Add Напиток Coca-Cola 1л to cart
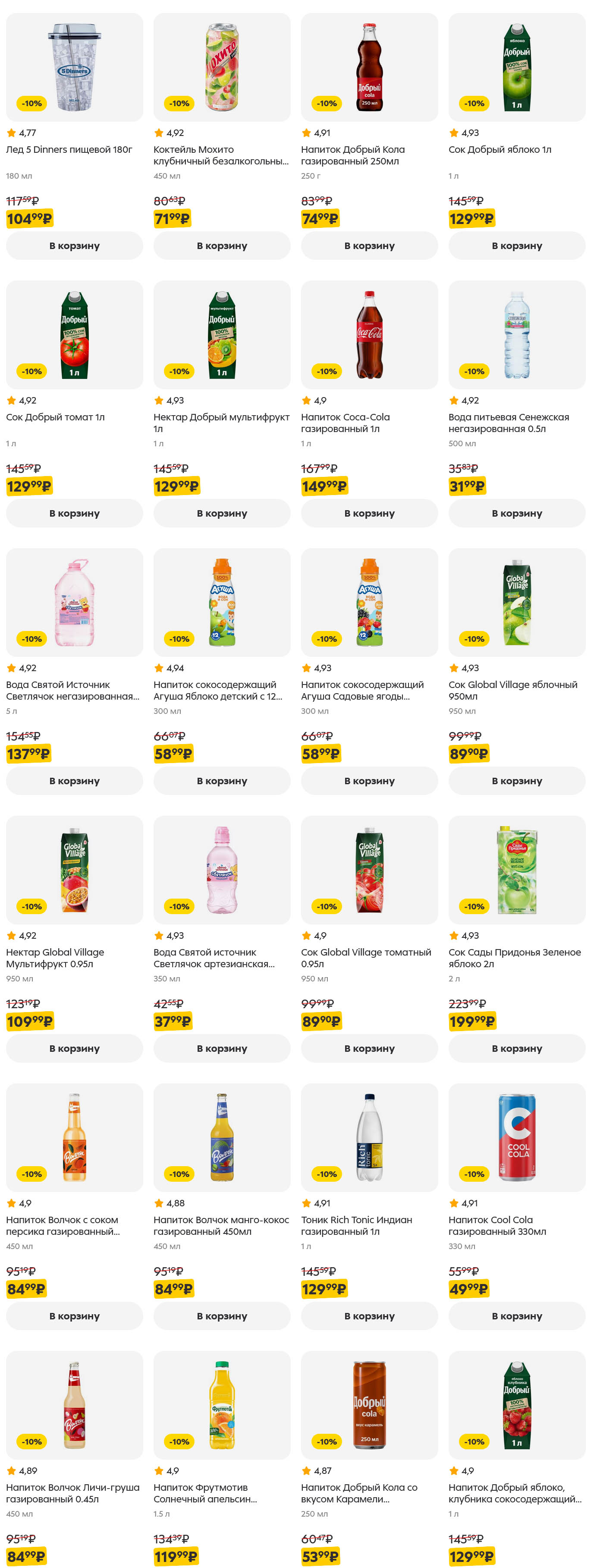The image size is (597, 1568). pos(369,513)
